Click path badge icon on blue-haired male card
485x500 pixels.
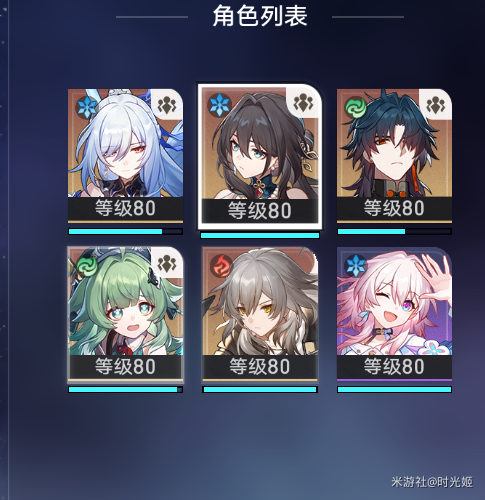[x=436, y=105]
